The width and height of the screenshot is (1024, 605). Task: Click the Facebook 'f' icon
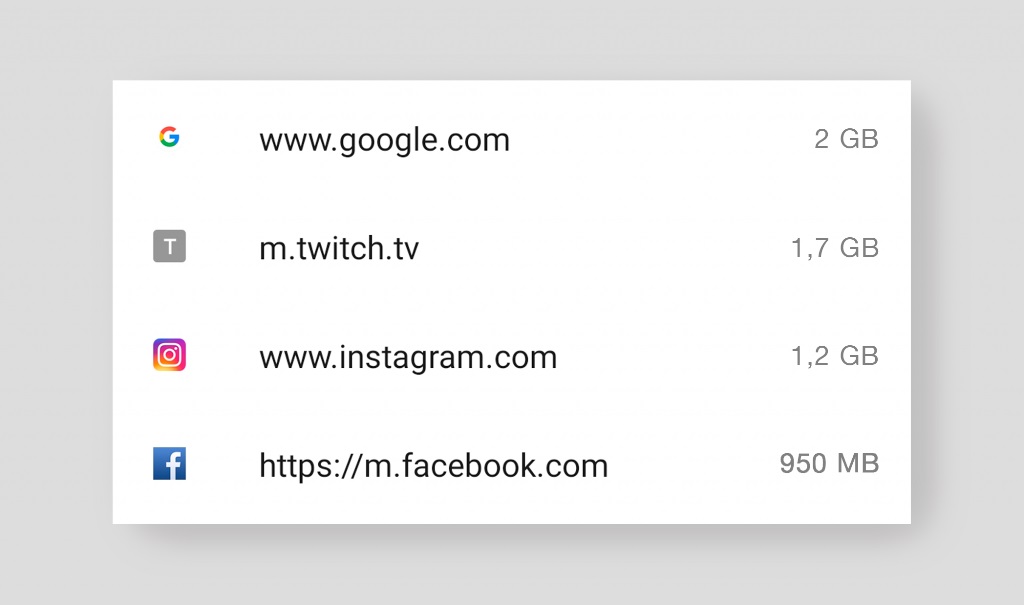(169, 464)
